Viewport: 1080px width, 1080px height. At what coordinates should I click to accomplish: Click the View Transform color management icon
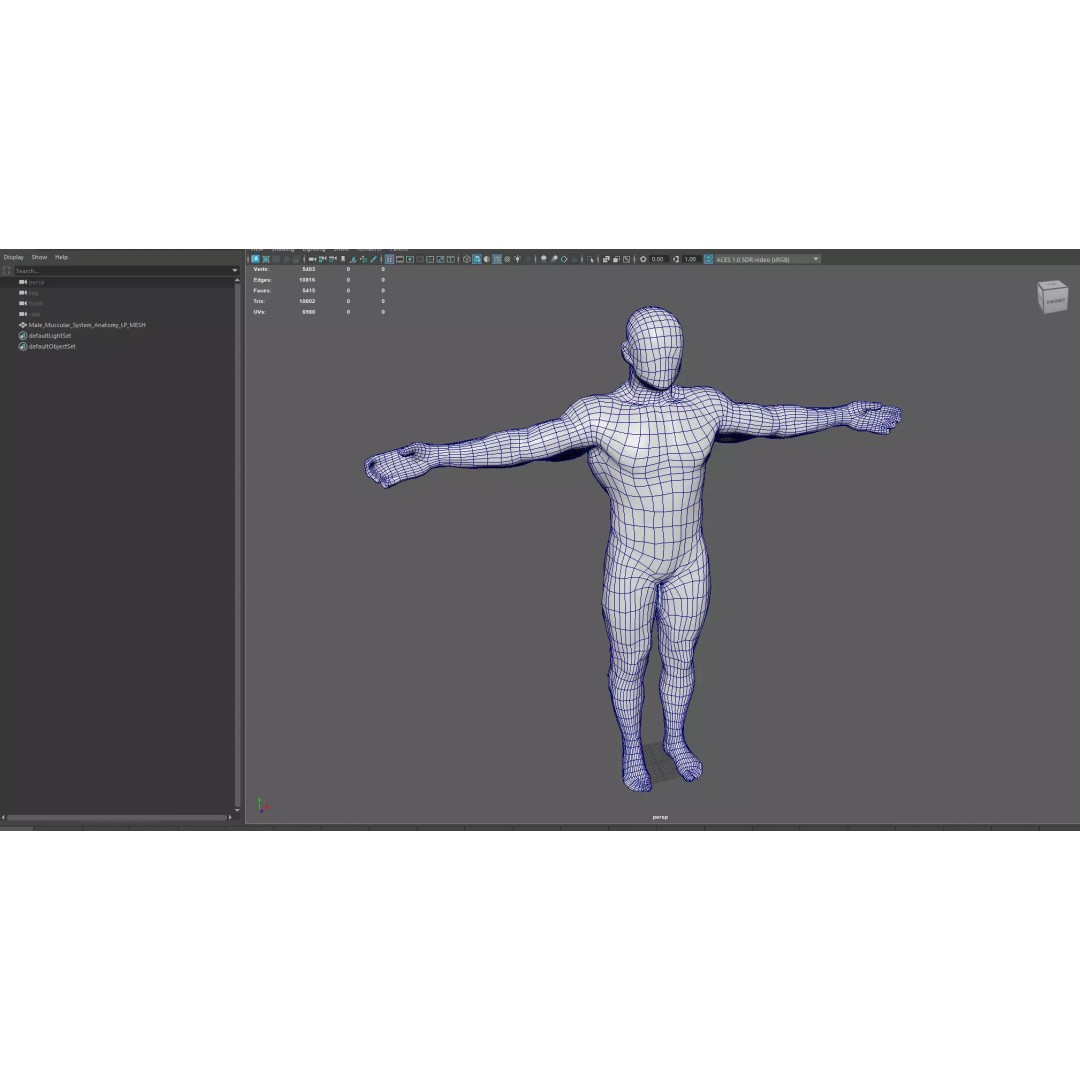click(x=709, y=259)
